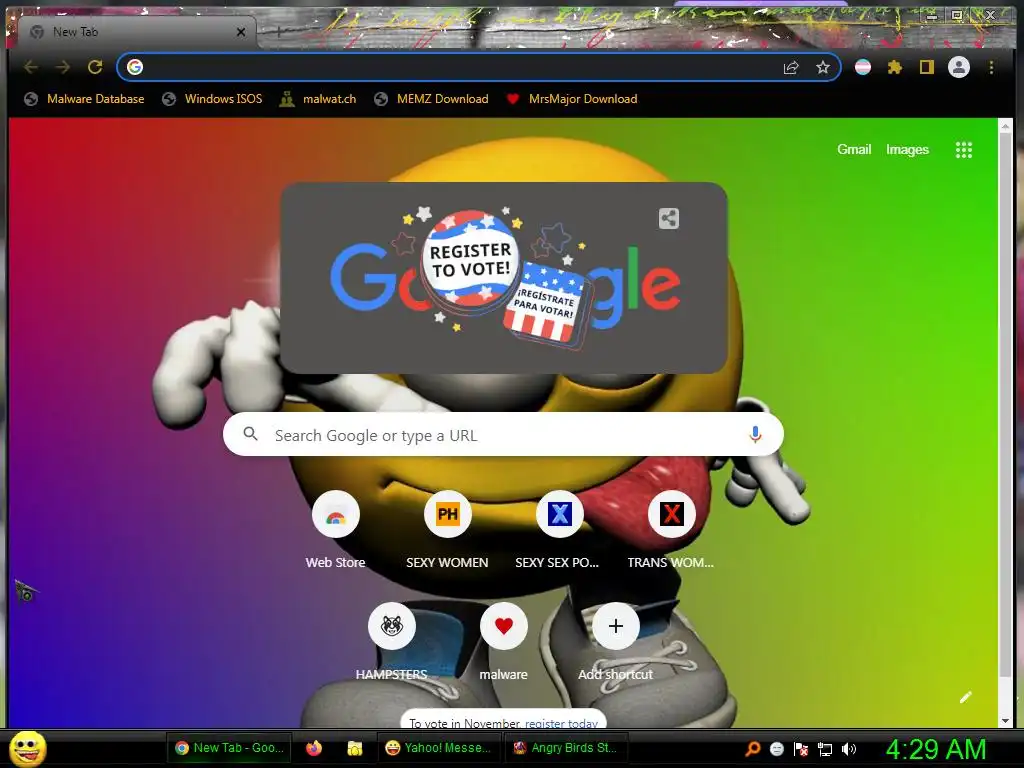
Task: Click the Register to Vote doodle
Action: (504, 278)
